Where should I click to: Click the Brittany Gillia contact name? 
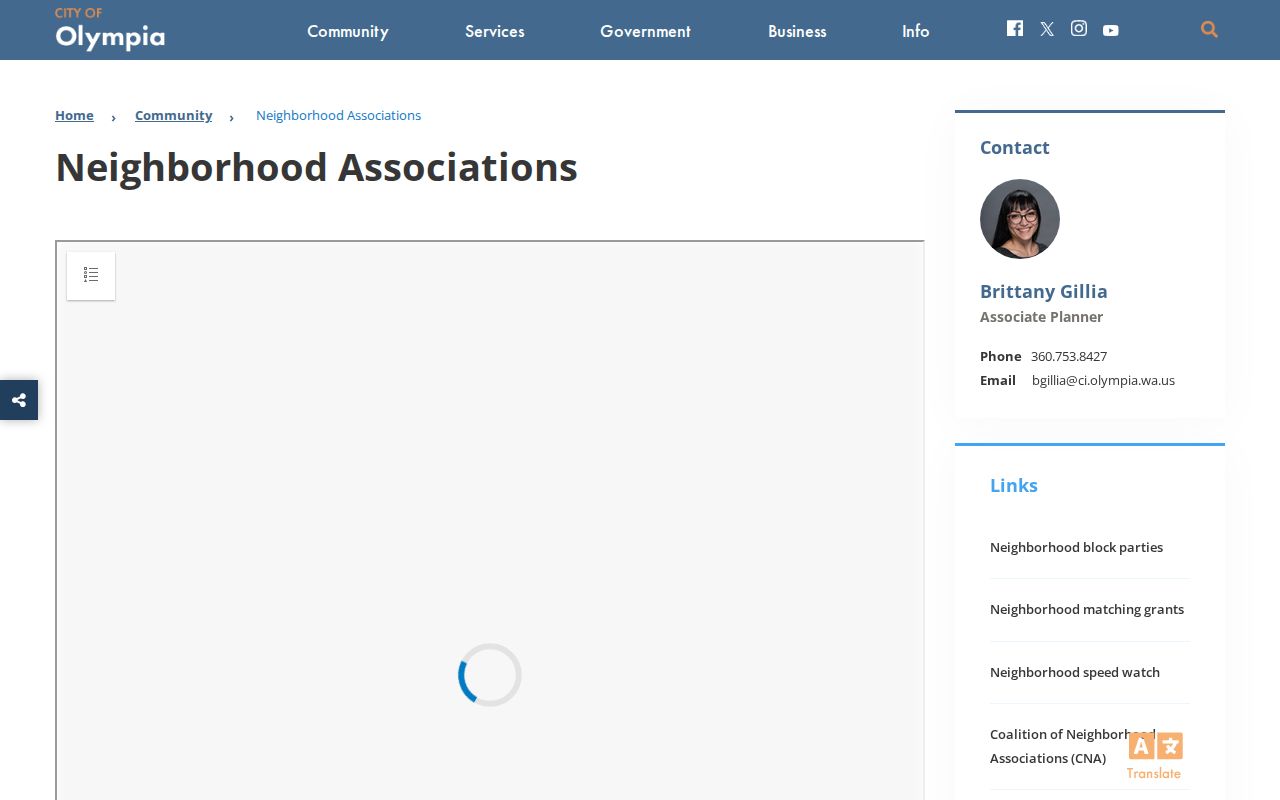tap(1044, 291)
